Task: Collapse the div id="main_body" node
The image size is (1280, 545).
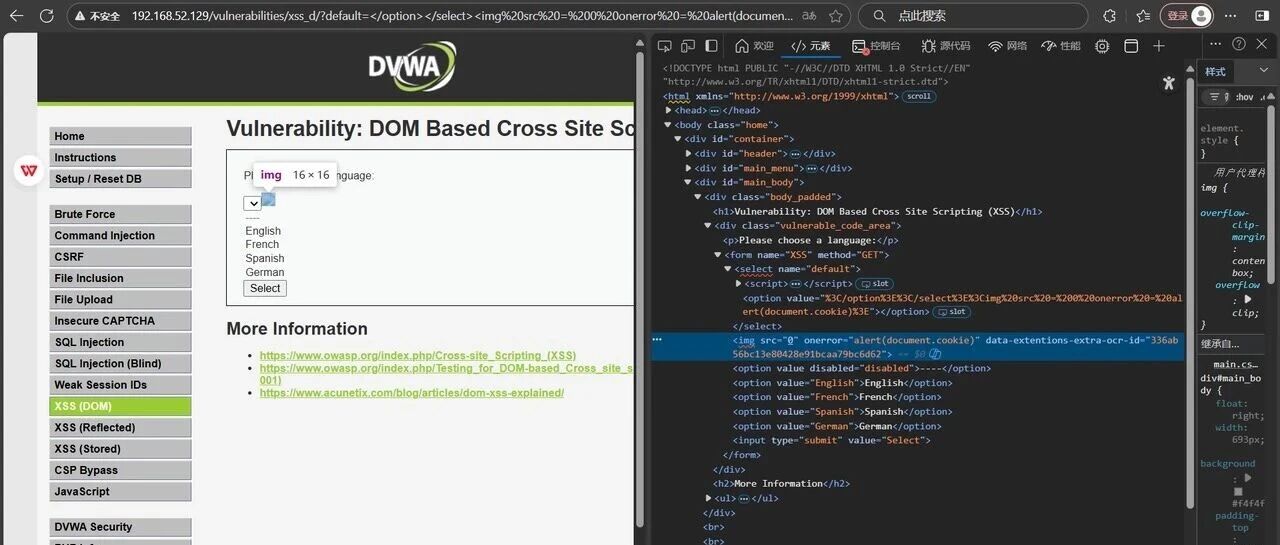Action: tap(688, 183)
